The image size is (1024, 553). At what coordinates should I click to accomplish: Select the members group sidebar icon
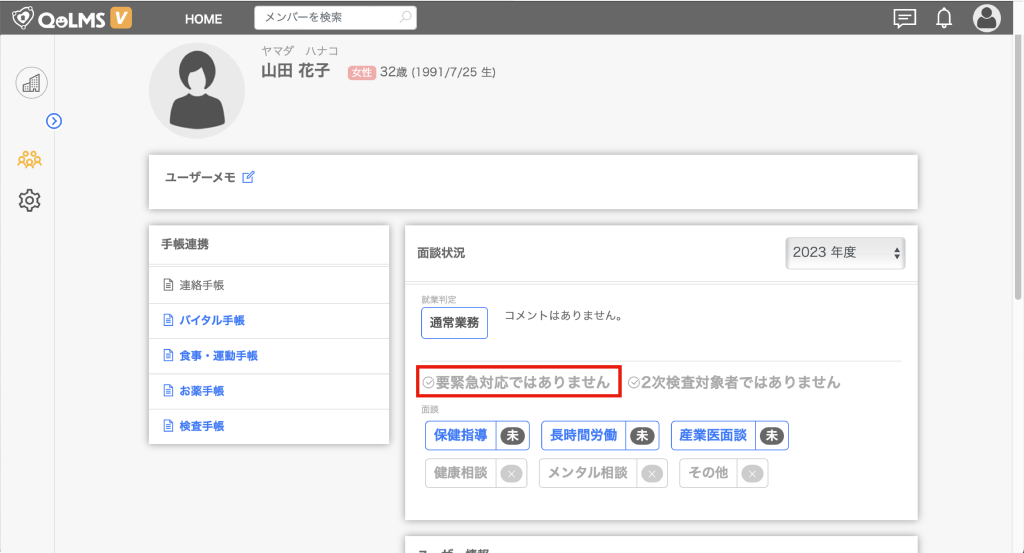[30, 158]
